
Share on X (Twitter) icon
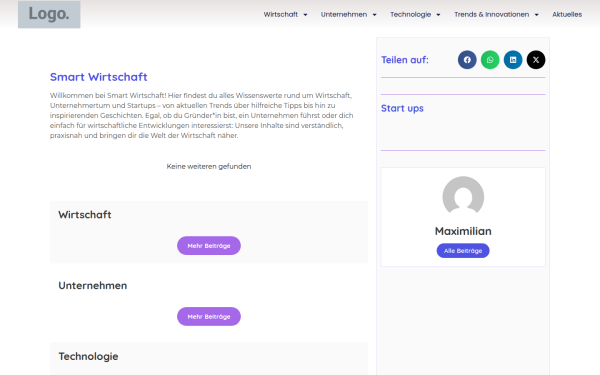point(536,60)
